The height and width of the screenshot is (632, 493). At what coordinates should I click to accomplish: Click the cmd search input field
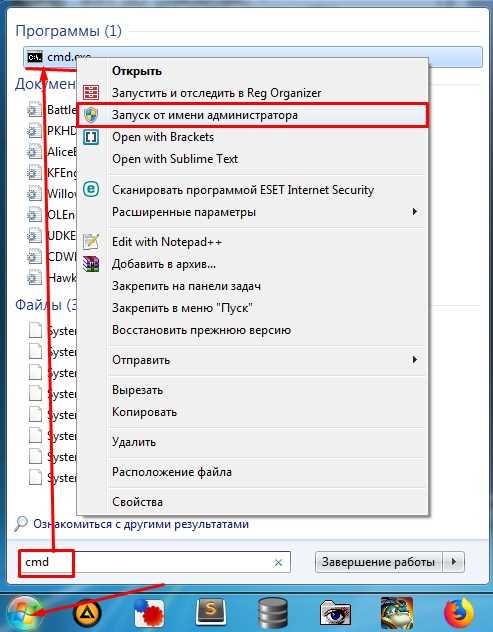(x=154, y=562)
